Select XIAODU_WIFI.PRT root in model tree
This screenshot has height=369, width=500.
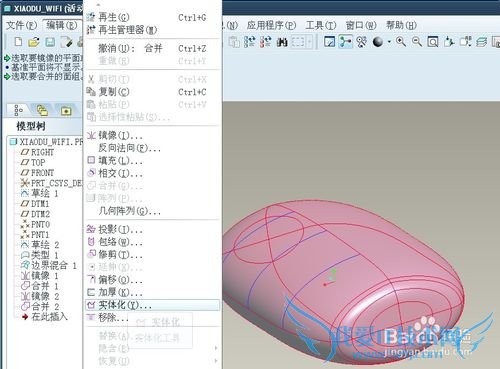(x=47, y=142)
